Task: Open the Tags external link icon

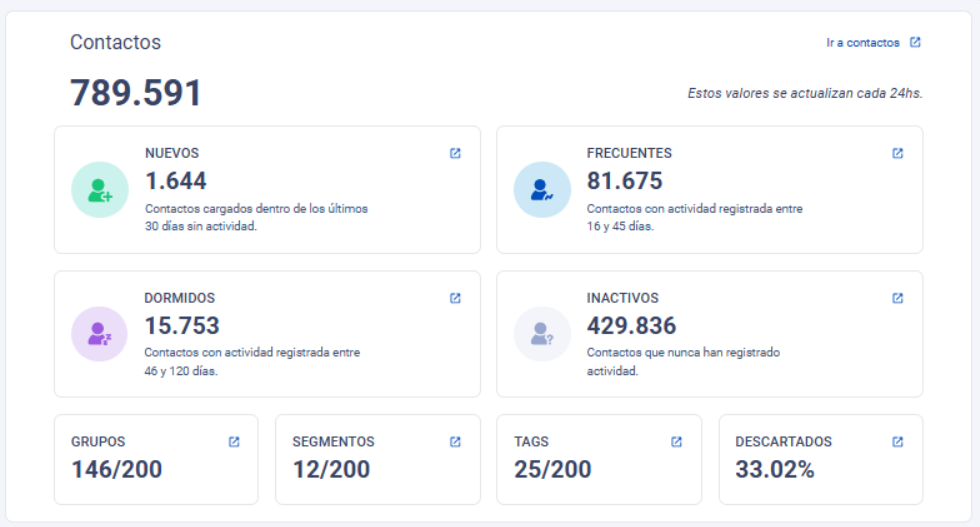Action: [x=676, y=442]
